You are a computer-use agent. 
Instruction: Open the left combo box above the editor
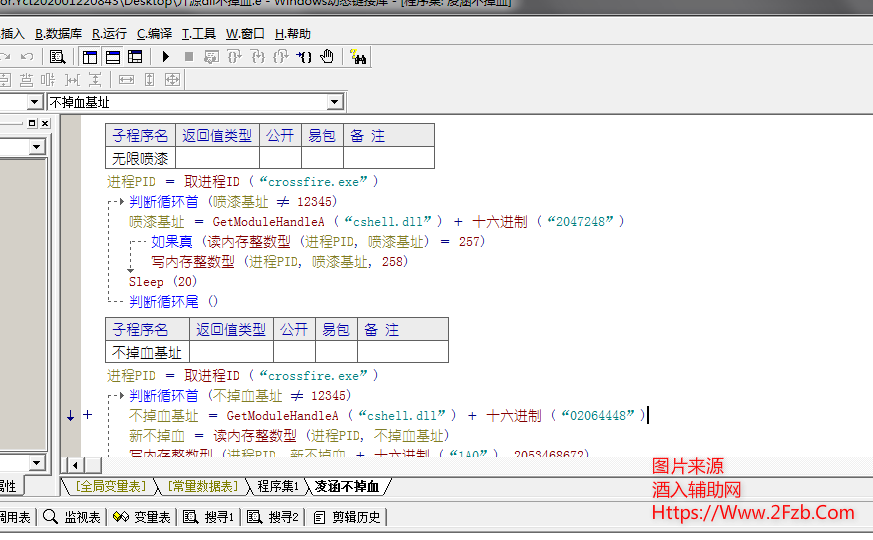pos(33,102)
